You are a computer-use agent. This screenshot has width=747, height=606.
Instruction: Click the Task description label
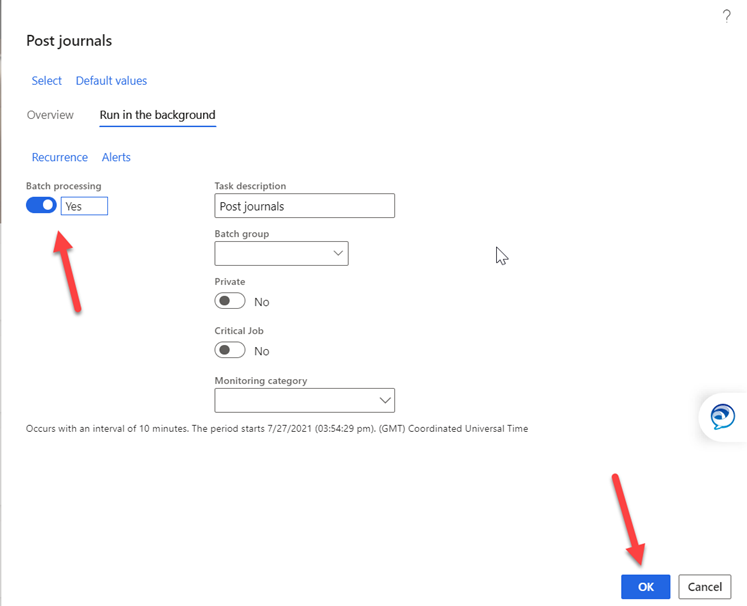pyautogui.click(x=250, y=186)
